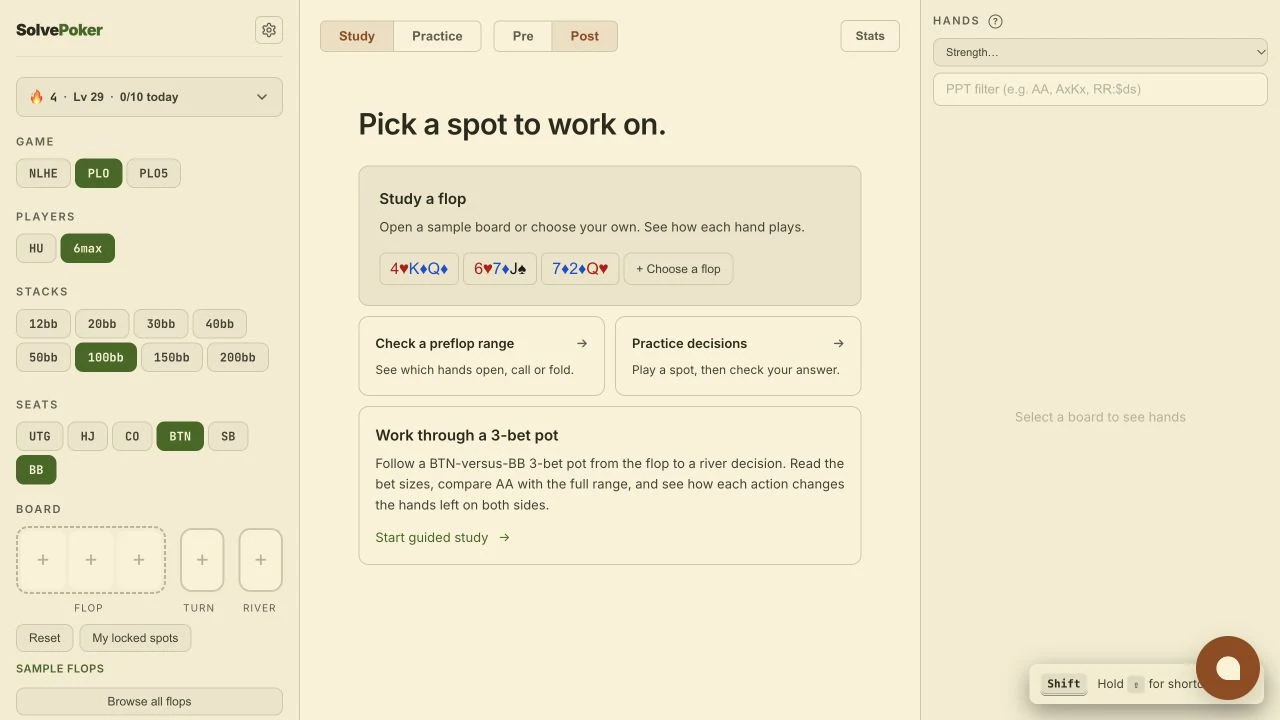The height and width of the screenshot is (720, 1280).
Task: Open the settings gear icon
Action: (x=269, y=30)
